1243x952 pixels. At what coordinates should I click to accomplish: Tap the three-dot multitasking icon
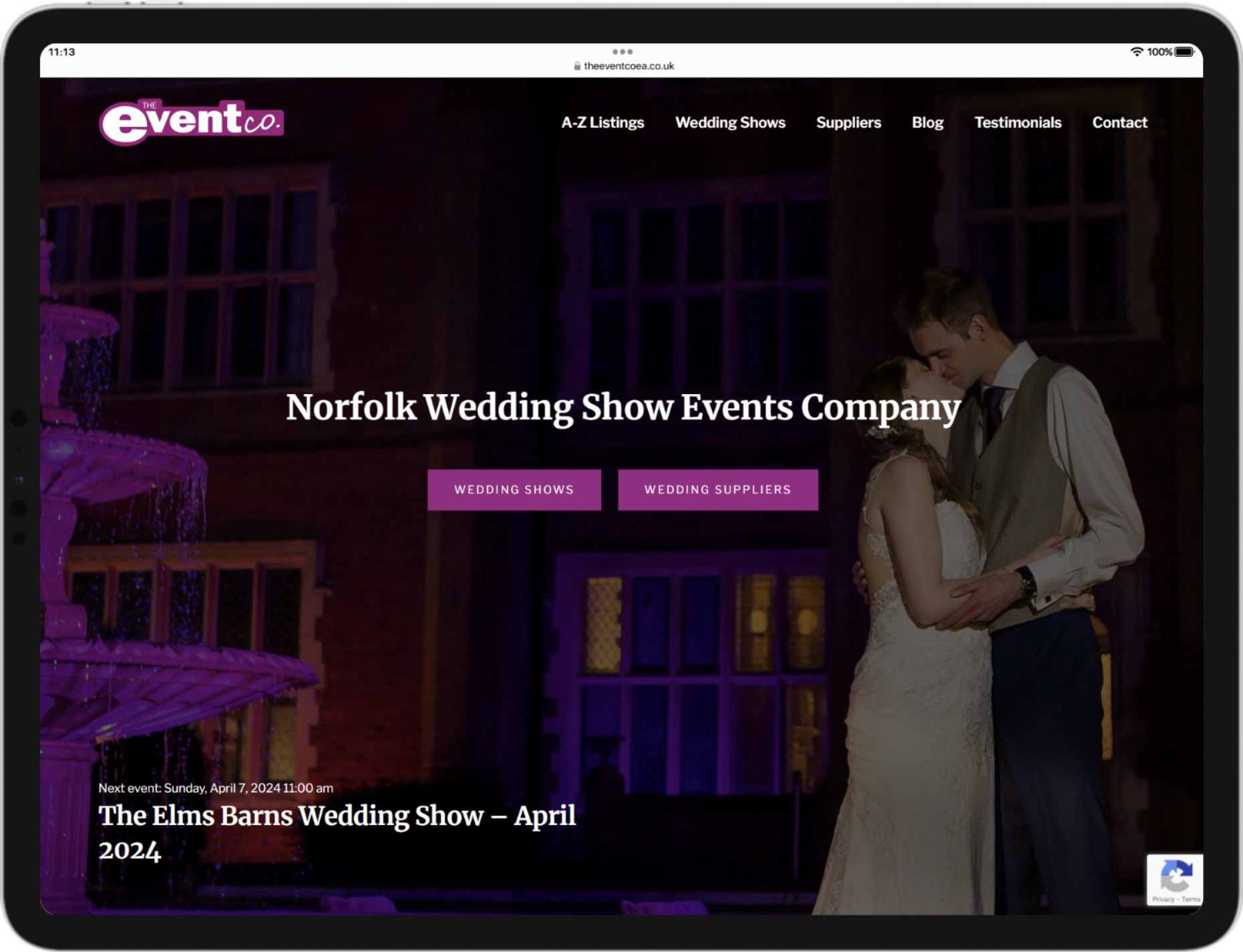coord(622,51)
